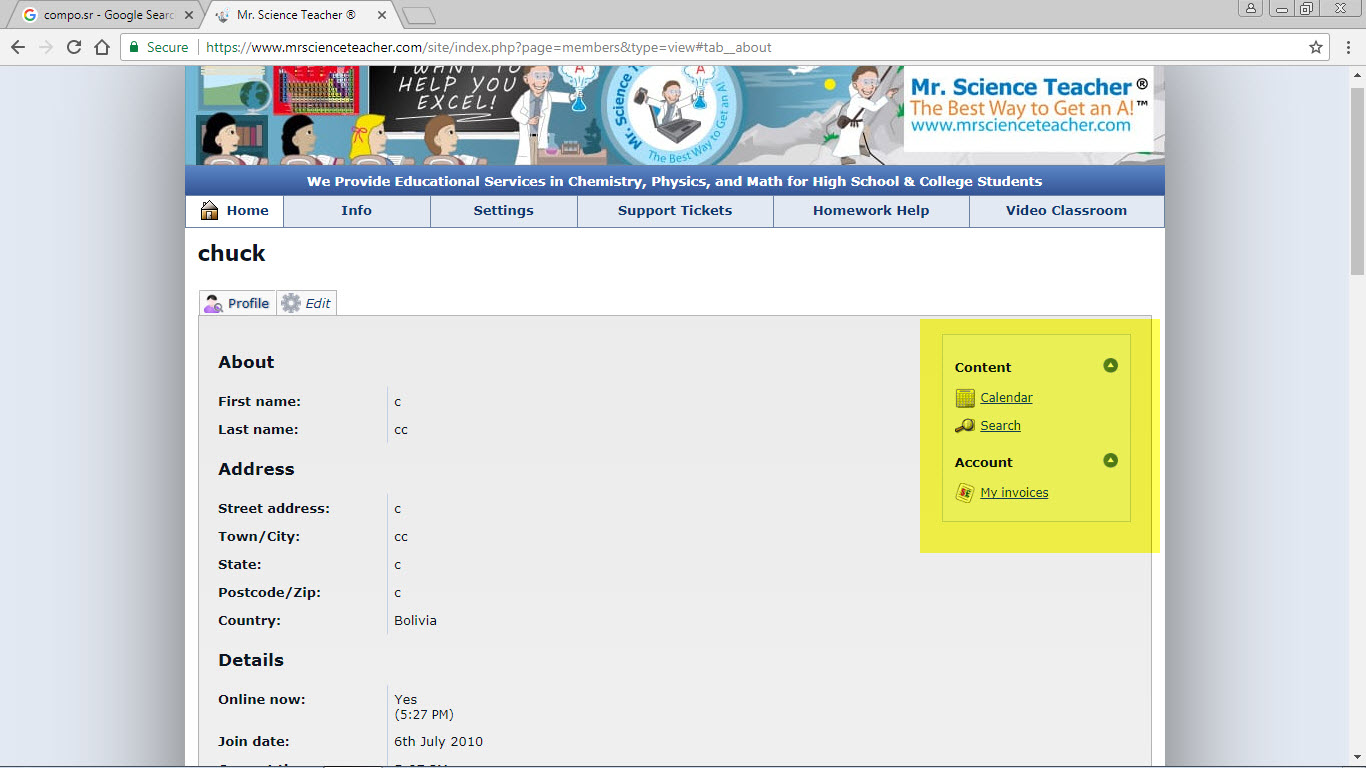
Task: Click the Edit gear icon
Action: click(x=291, y=303)
